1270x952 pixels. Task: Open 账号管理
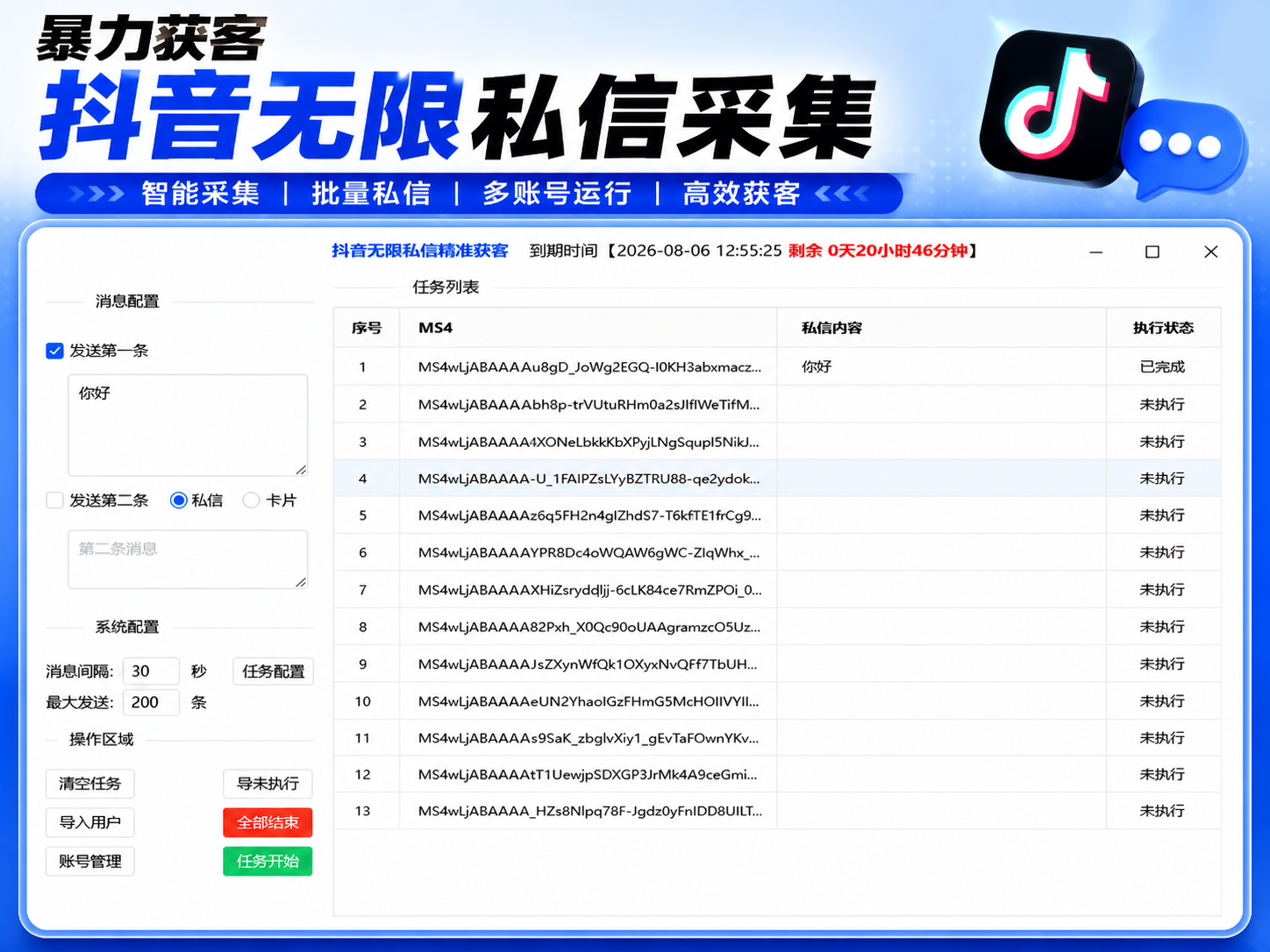[x=90, y=861]
